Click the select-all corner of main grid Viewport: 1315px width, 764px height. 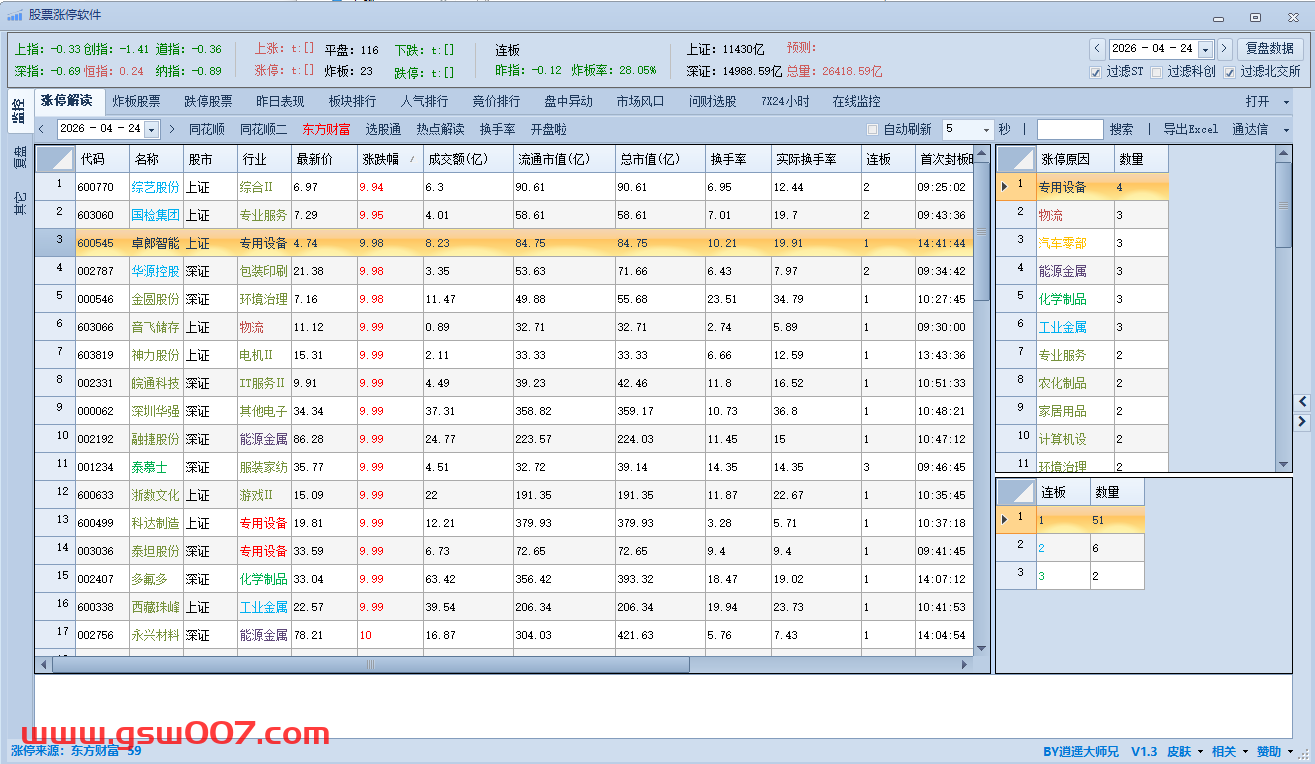55,159
